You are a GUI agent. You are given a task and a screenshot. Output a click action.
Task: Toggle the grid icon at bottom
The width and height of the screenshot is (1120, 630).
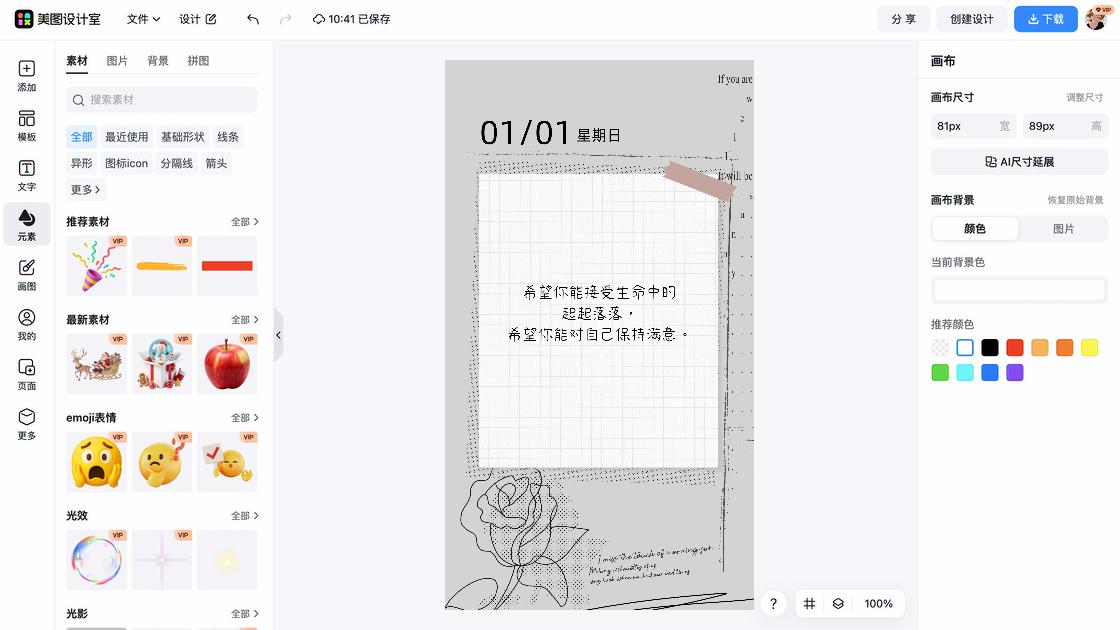point(810,604)
